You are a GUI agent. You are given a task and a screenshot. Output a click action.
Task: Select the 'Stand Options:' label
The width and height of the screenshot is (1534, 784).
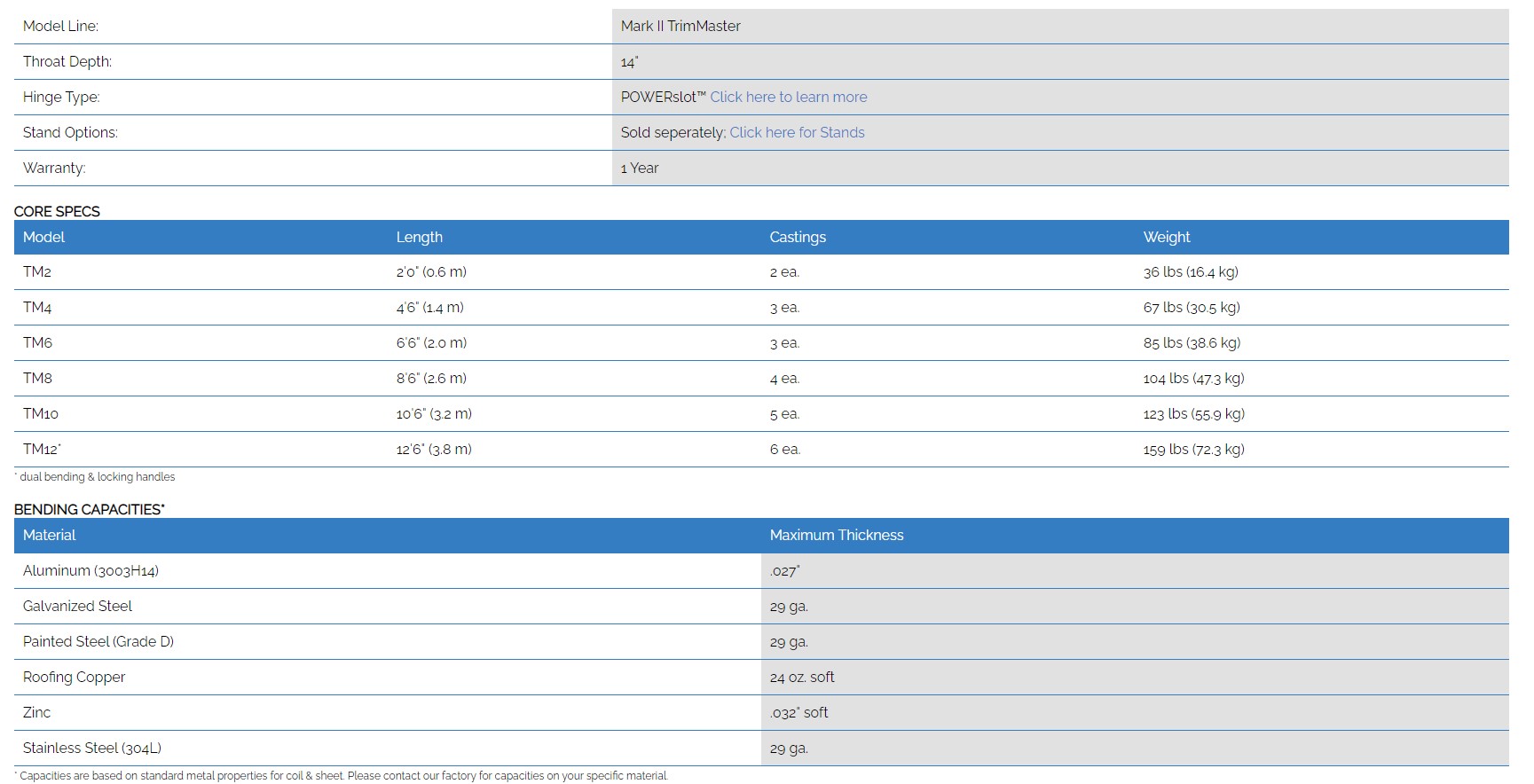pyautogui.click(x=70, y=132)
